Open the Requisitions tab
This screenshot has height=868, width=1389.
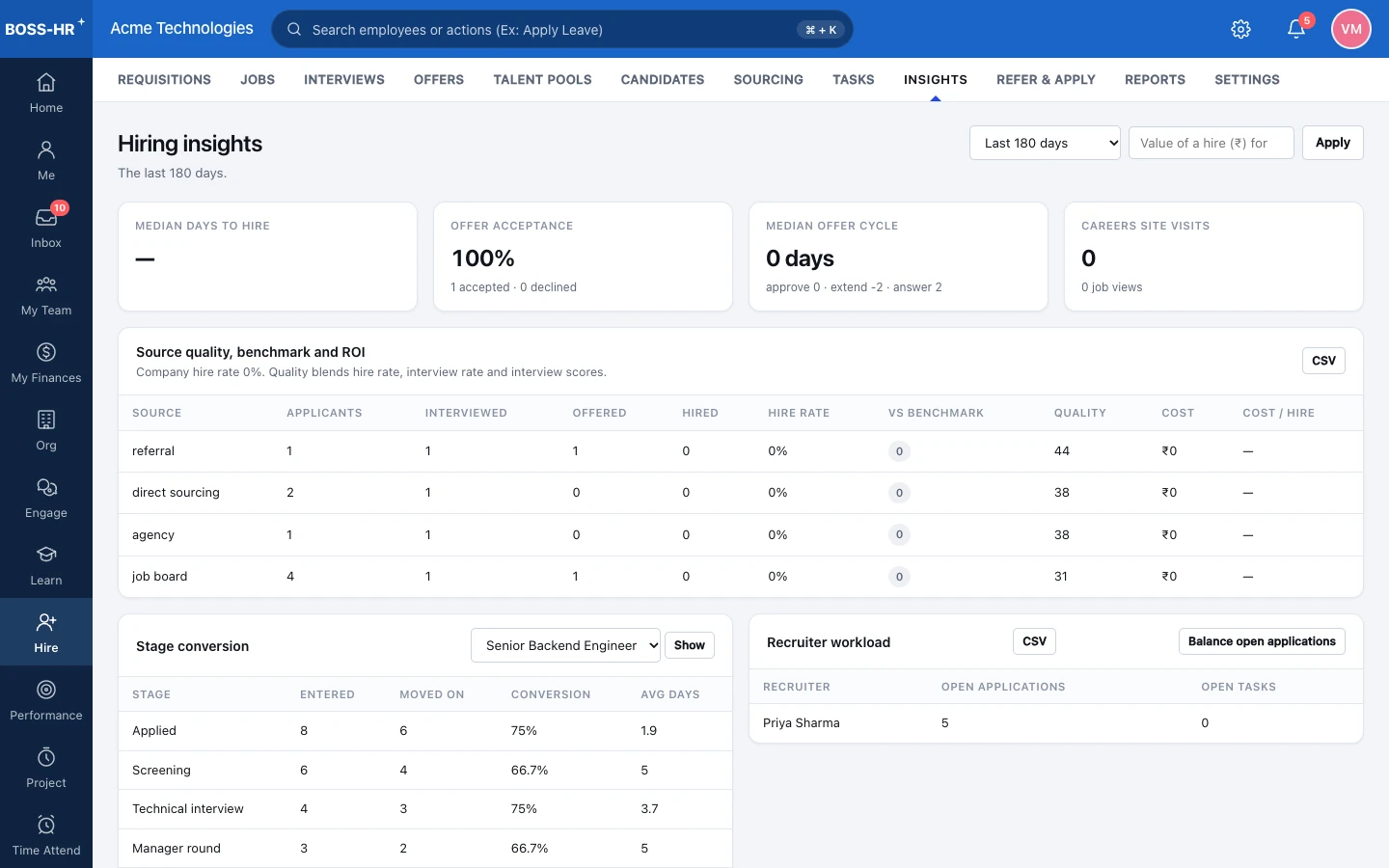164,80
